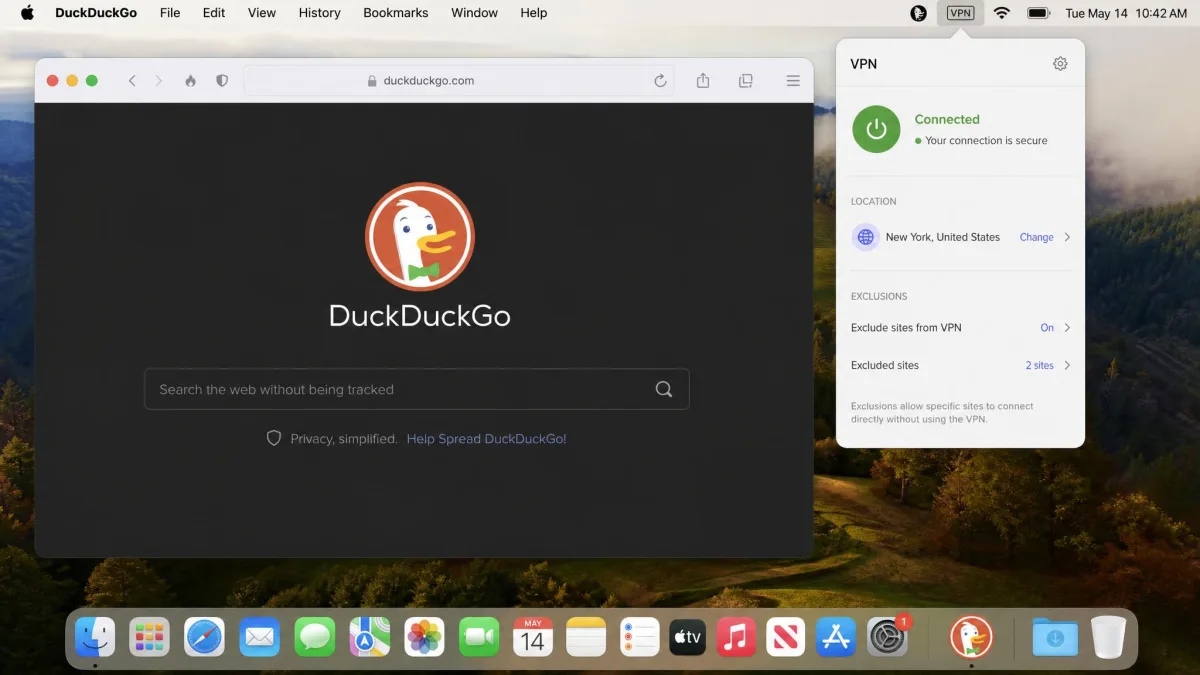Click the 'Connected' status text
The width and height of the screenshot is (1200, 675).
coord(947,119)
